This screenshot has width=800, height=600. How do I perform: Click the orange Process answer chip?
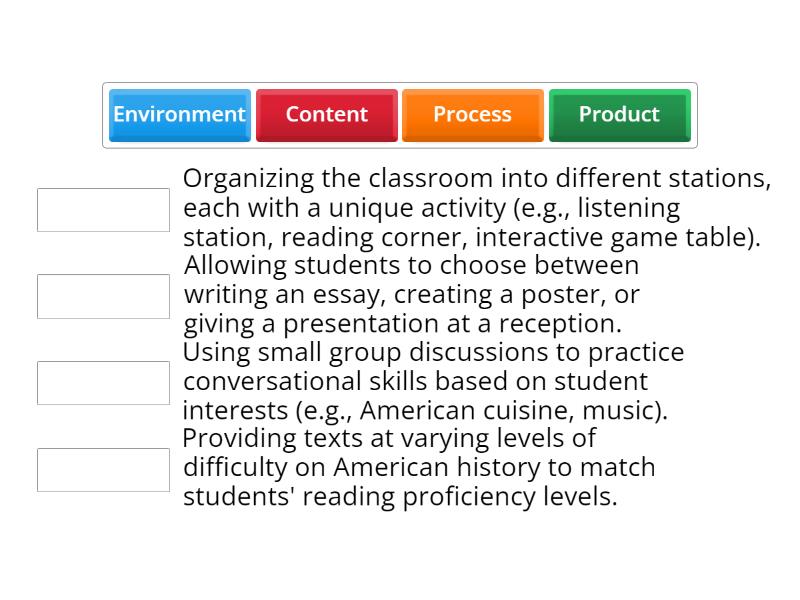coord(472,115)
